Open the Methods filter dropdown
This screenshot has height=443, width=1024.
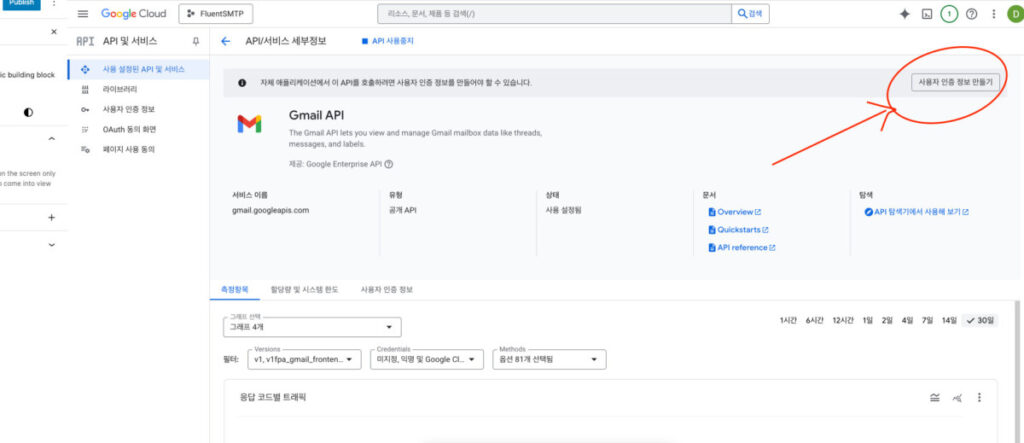click(549, 359)
